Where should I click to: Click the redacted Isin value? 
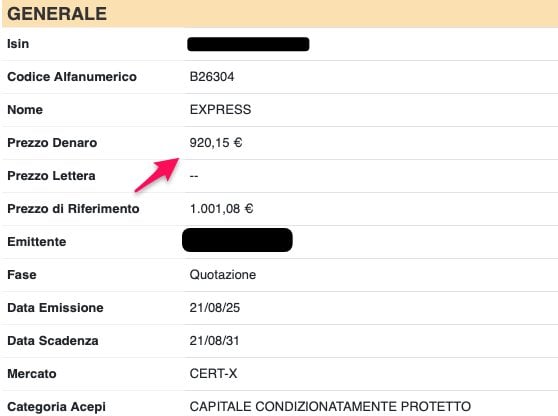point(248,44)
